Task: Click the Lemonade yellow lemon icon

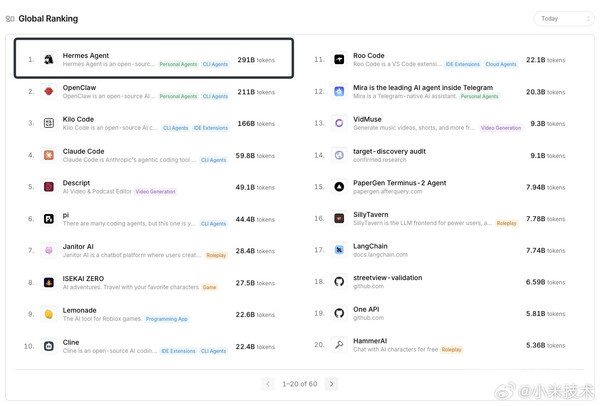Action: [x=49, y=314]
